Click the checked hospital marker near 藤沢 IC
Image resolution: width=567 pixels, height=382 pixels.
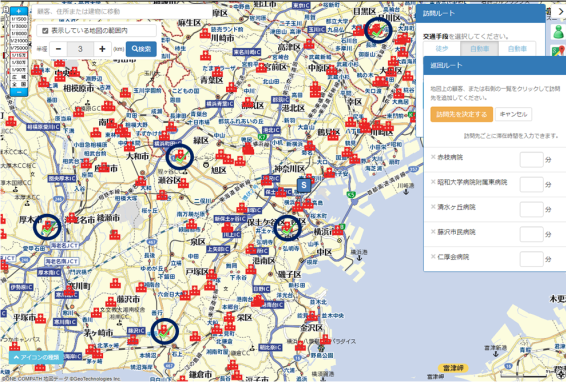tap(165, 331)
